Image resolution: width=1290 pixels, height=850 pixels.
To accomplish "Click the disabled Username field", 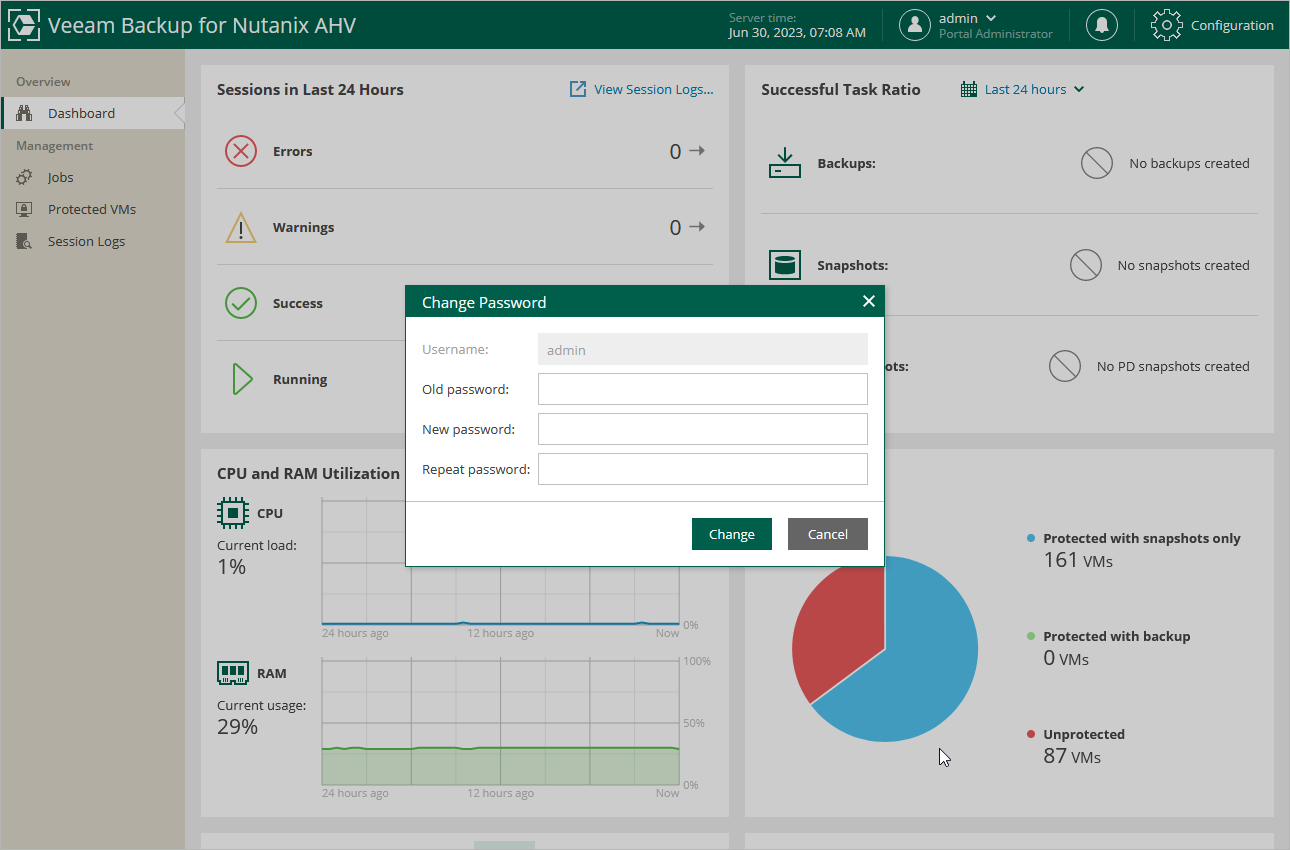I will coord(703,349).
